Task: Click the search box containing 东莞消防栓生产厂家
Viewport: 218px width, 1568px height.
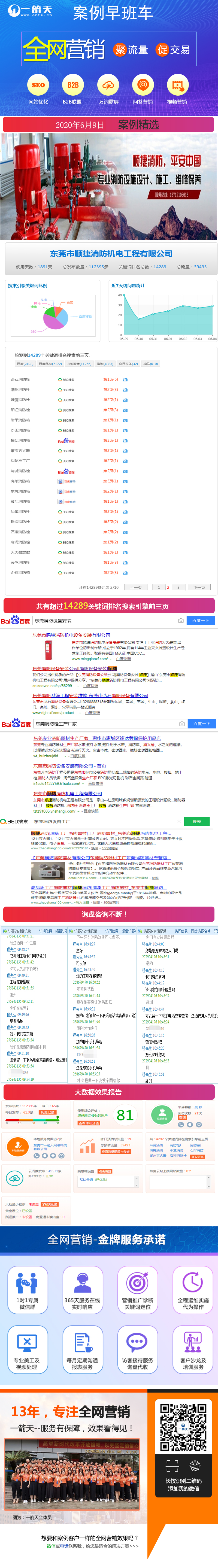Action: coord(110,724)
